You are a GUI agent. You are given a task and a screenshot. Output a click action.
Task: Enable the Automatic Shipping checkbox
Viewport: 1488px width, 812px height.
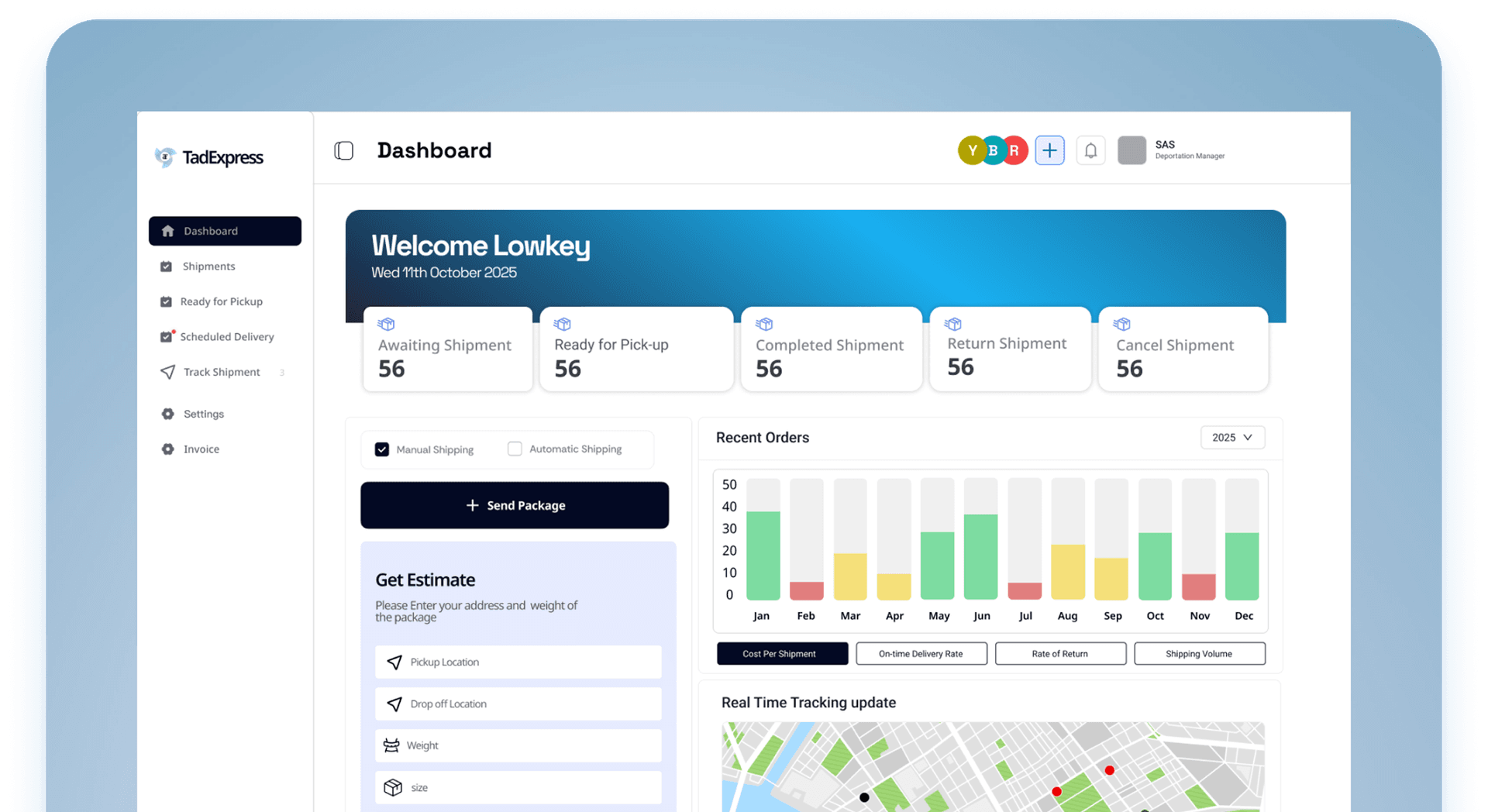(515, 449)
